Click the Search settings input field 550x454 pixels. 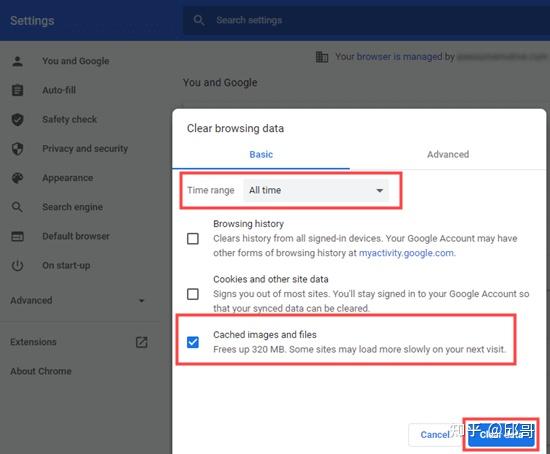(365, 20)
